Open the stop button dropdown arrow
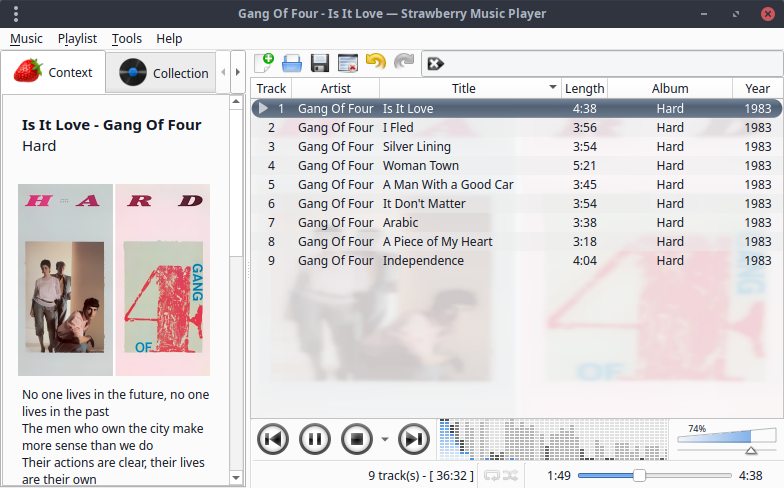 click(x=385, y=439)
